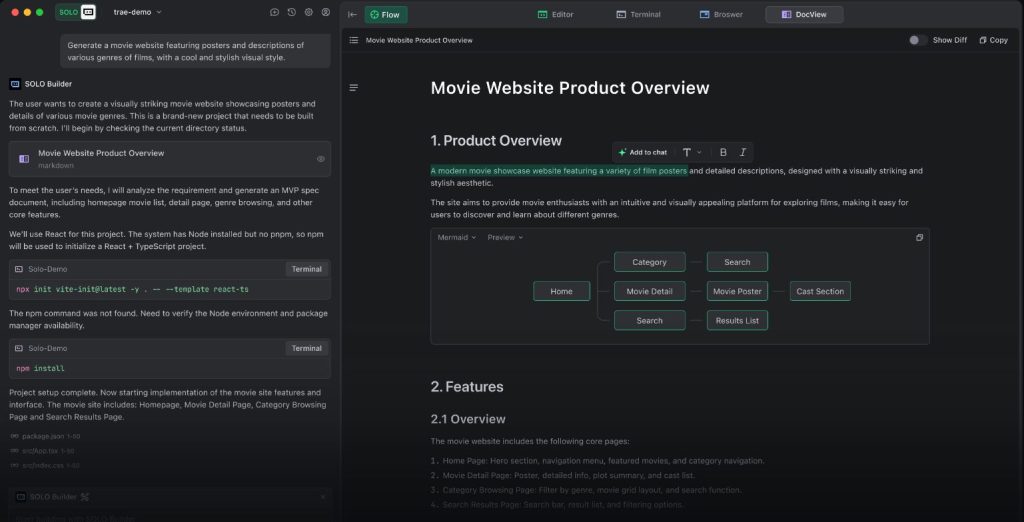This screenshot has width=1024, height=522.
Task: Select the Movie Detail diagram node
Action: [x=650, y=291]
